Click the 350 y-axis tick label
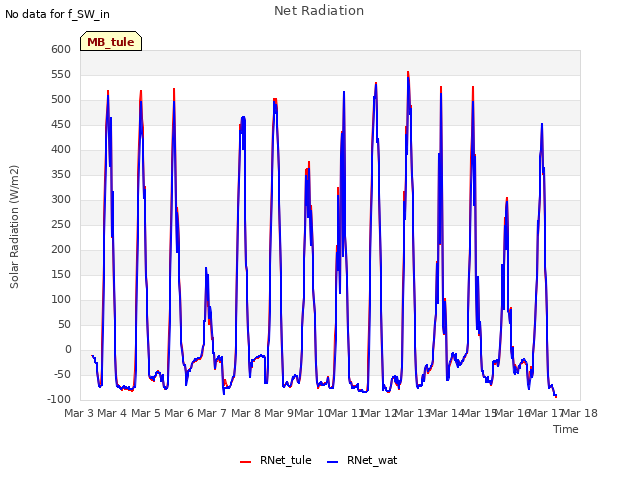640x480 pixels. point(61,174)
